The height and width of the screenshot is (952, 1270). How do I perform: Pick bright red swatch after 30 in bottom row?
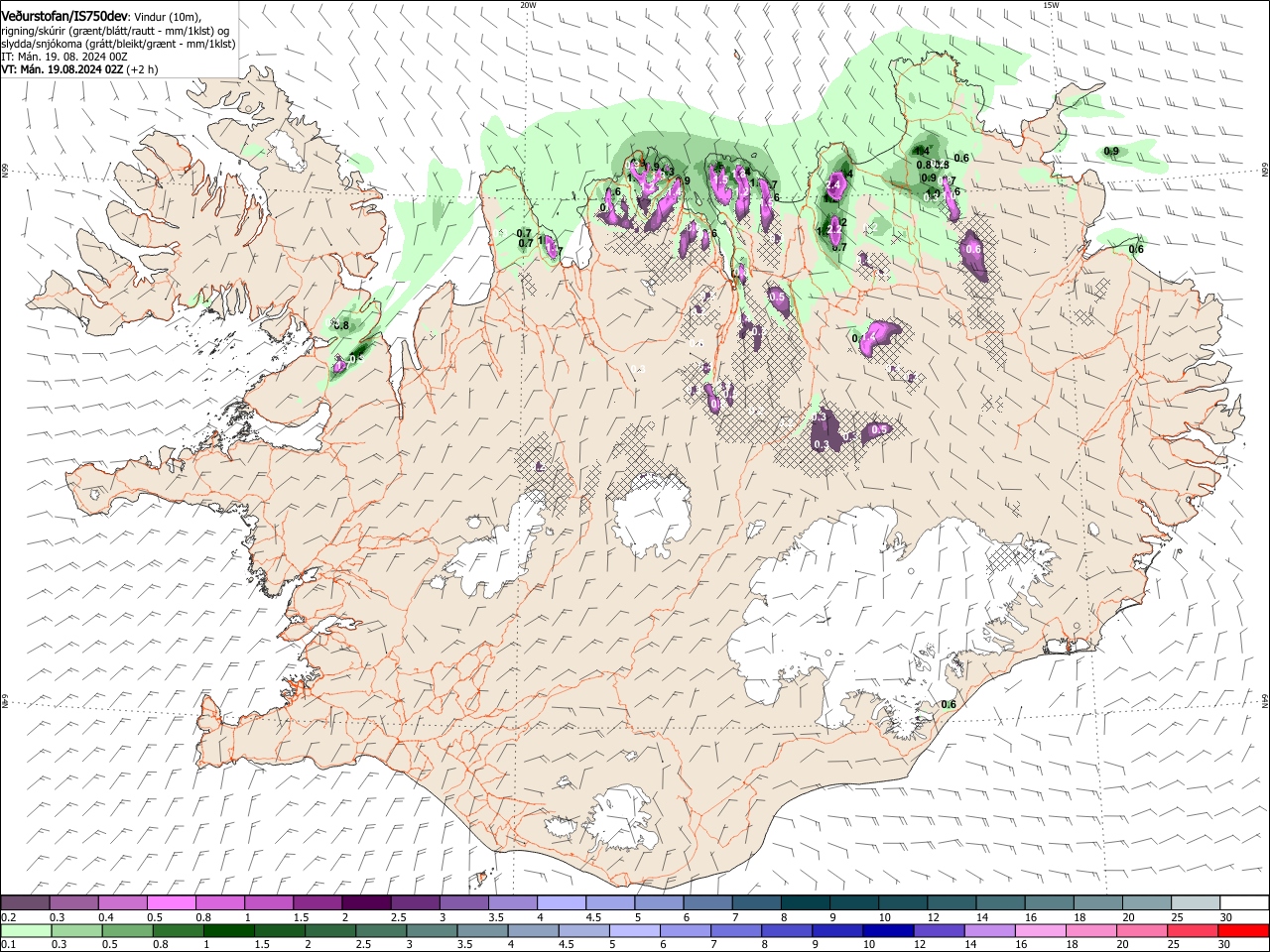[1245, 930]
